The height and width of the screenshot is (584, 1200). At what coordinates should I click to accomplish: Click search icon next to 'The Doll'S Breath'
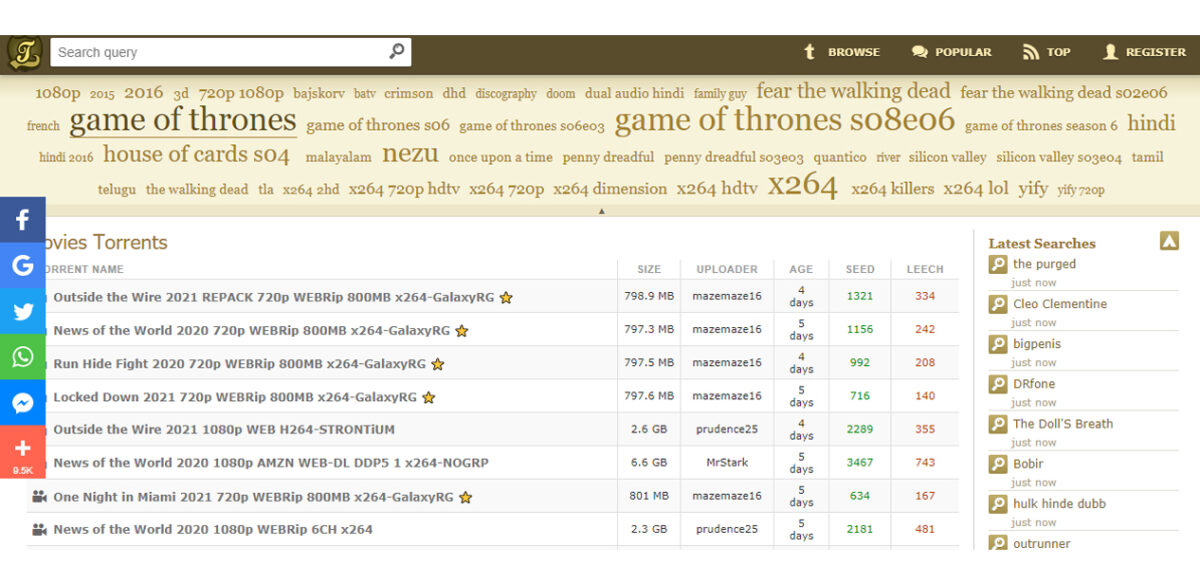coord(998,424)
